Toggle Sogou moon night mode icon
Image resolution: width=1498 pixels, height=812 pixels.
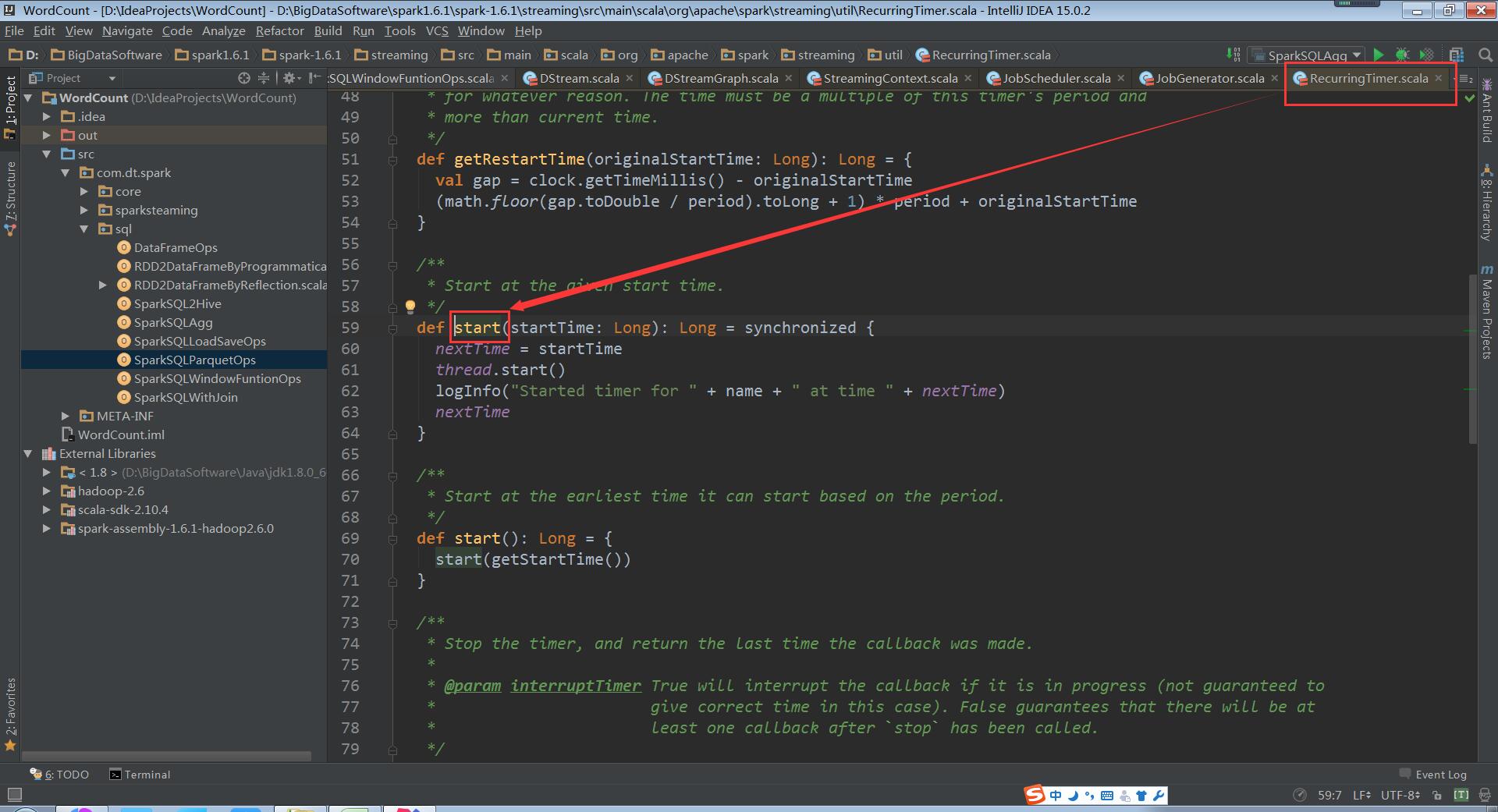click(x=1073, y=796)
